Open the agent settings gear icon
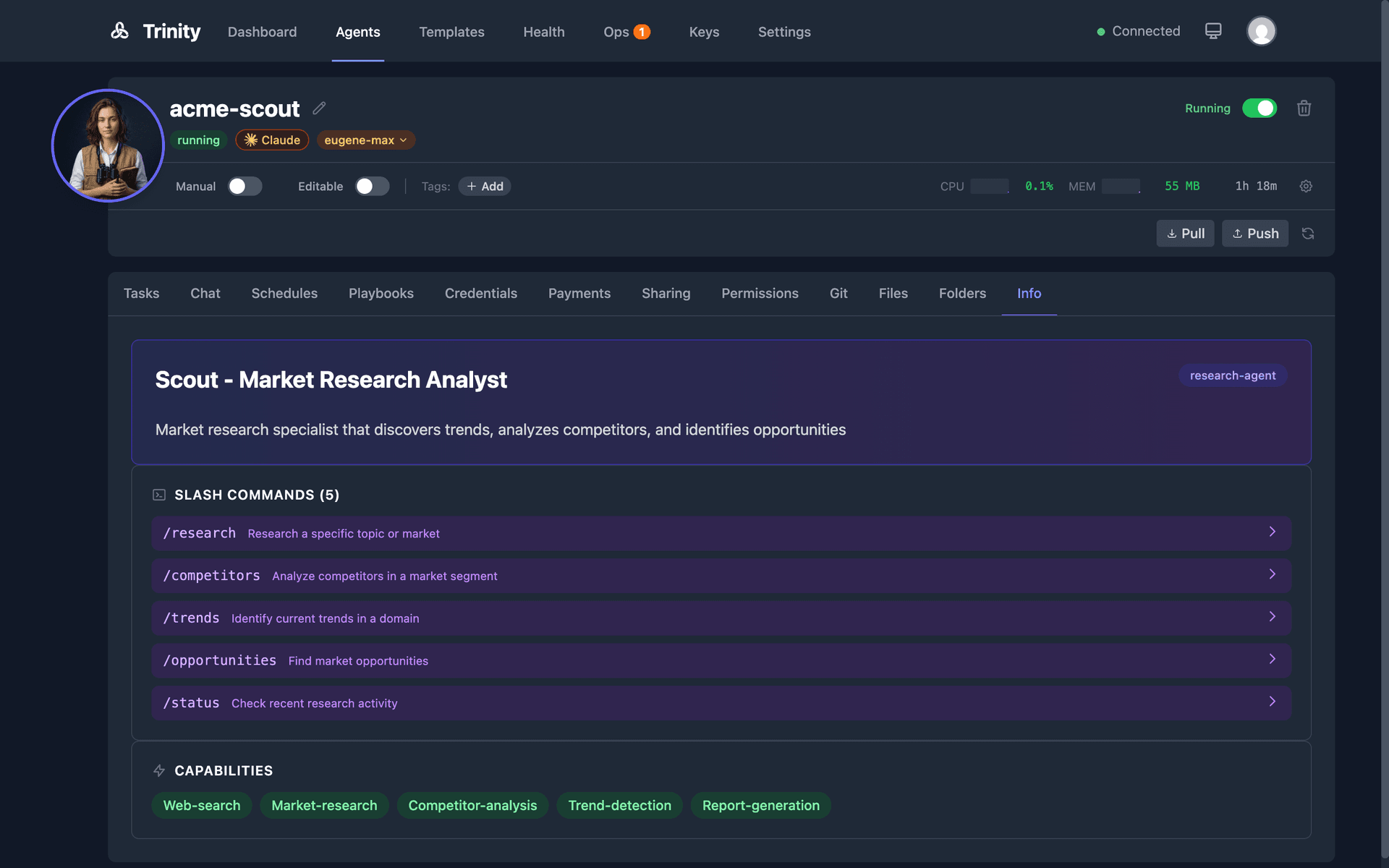 [x=1305, y=186]
